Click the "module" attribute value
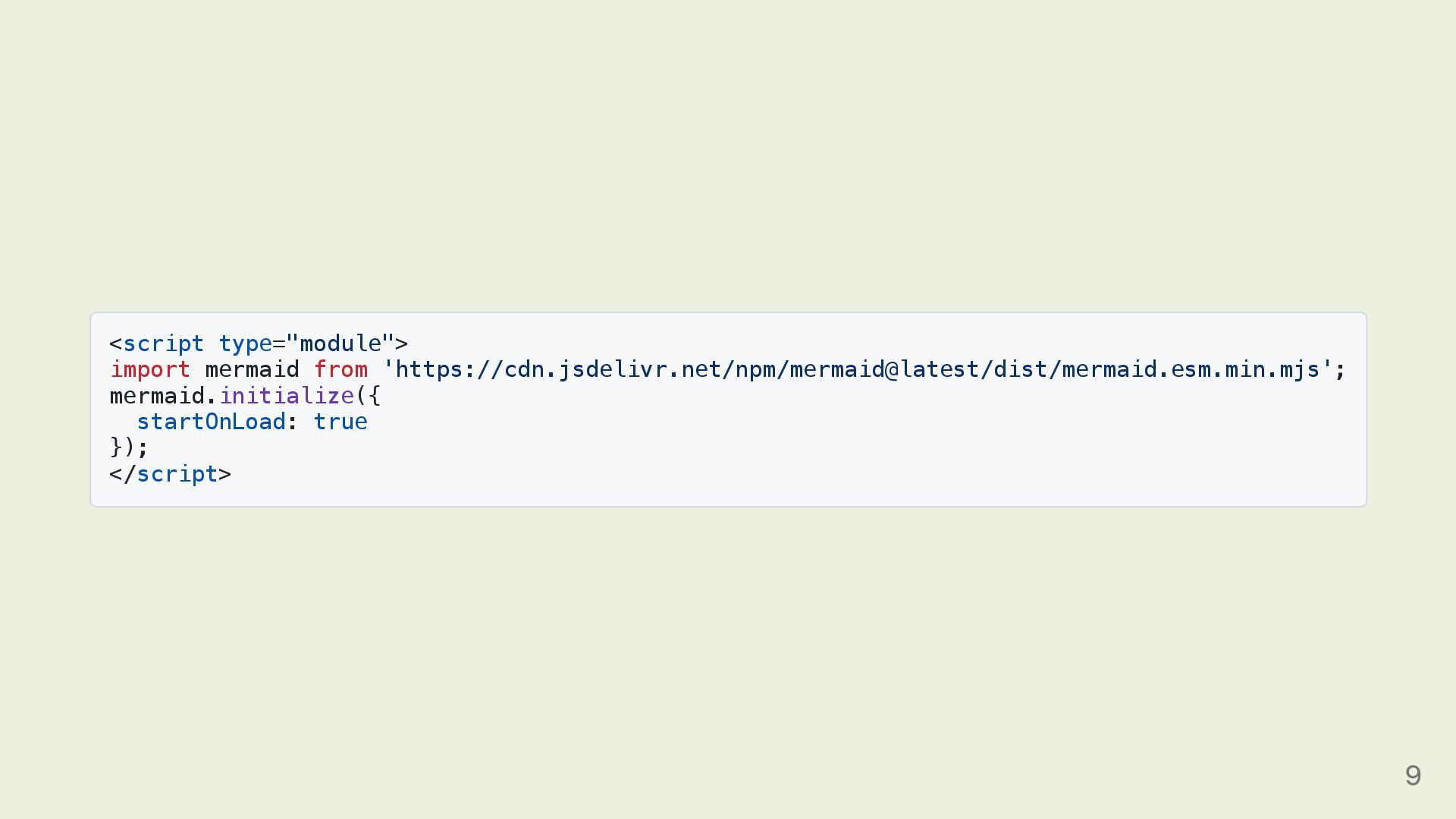This screenshot has height=819, width=1456. coord(340,344)
